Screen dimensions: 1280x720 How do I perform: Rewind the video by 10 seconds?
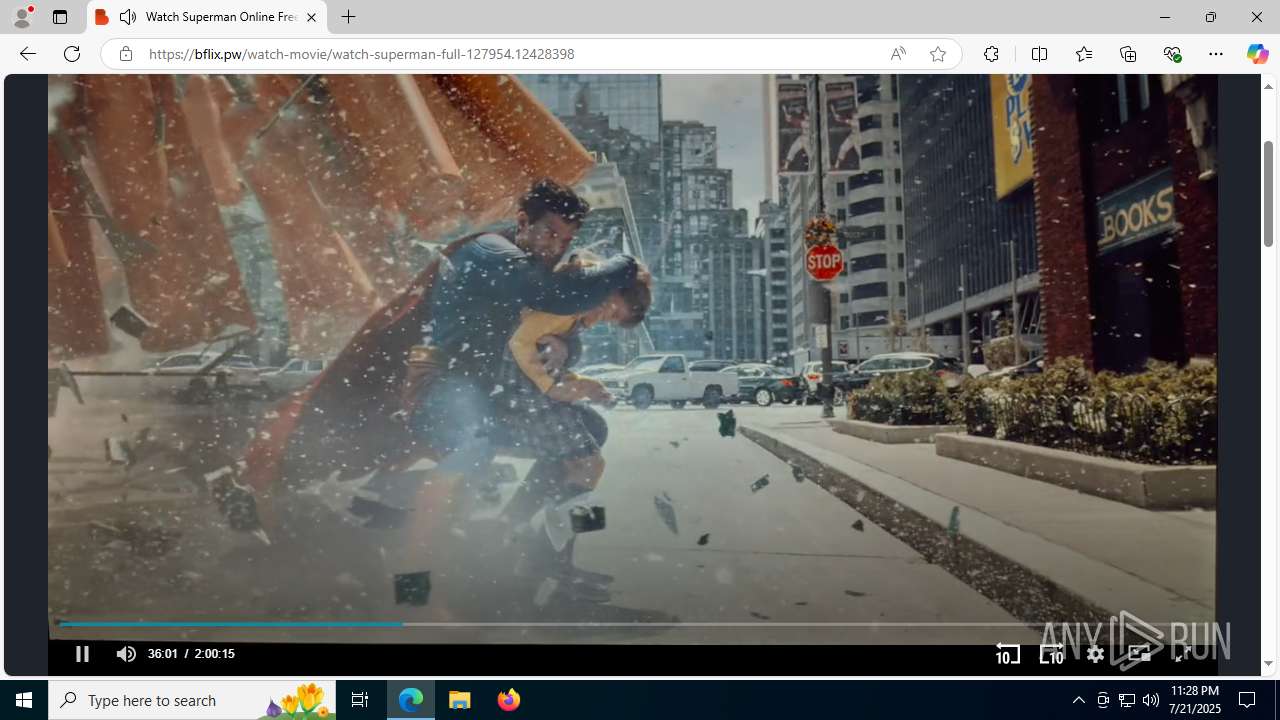(x=1007, y=654)
